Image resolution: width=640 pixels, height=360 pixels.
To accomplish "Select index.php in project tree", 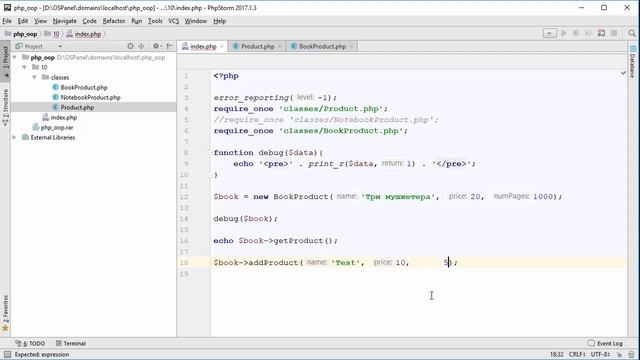I will pyautogui.click(x=64, y=118).
